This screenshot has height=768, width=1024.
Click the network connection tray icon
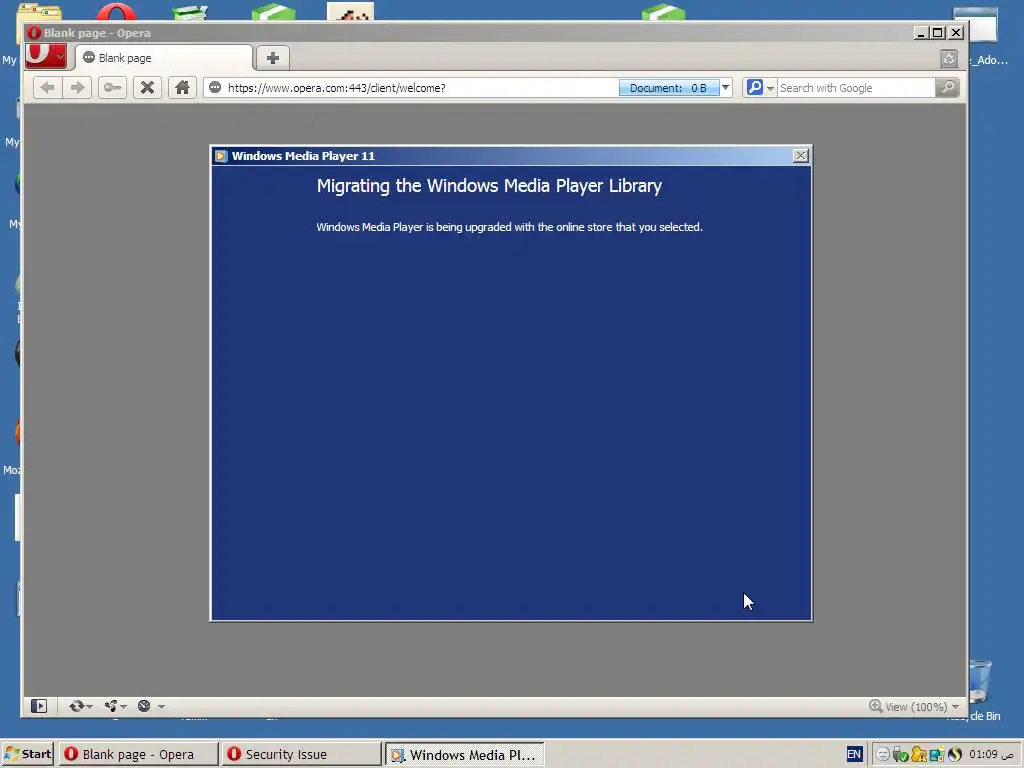coord(936,754)
